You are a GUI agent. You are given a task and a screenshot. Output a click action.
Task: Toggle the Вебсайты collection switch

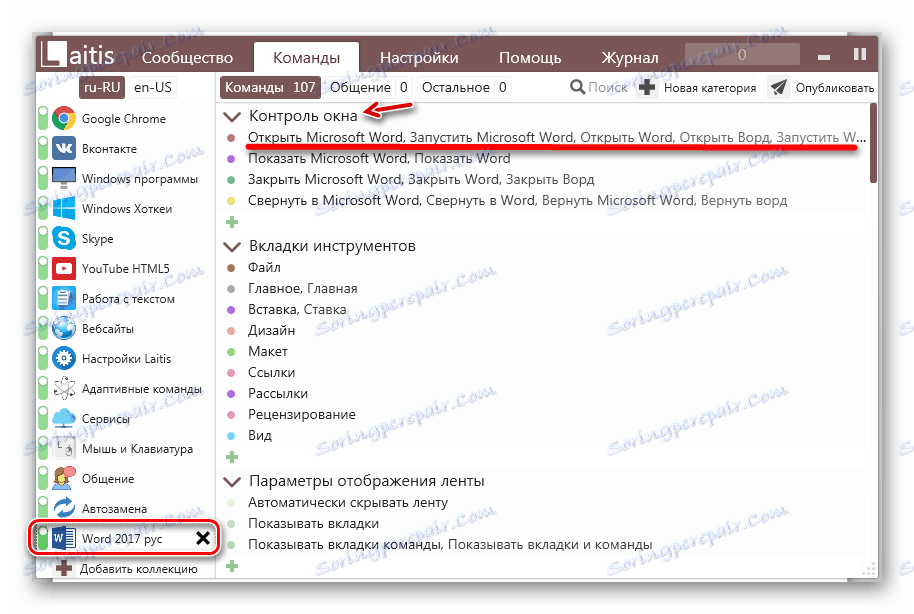43,328
